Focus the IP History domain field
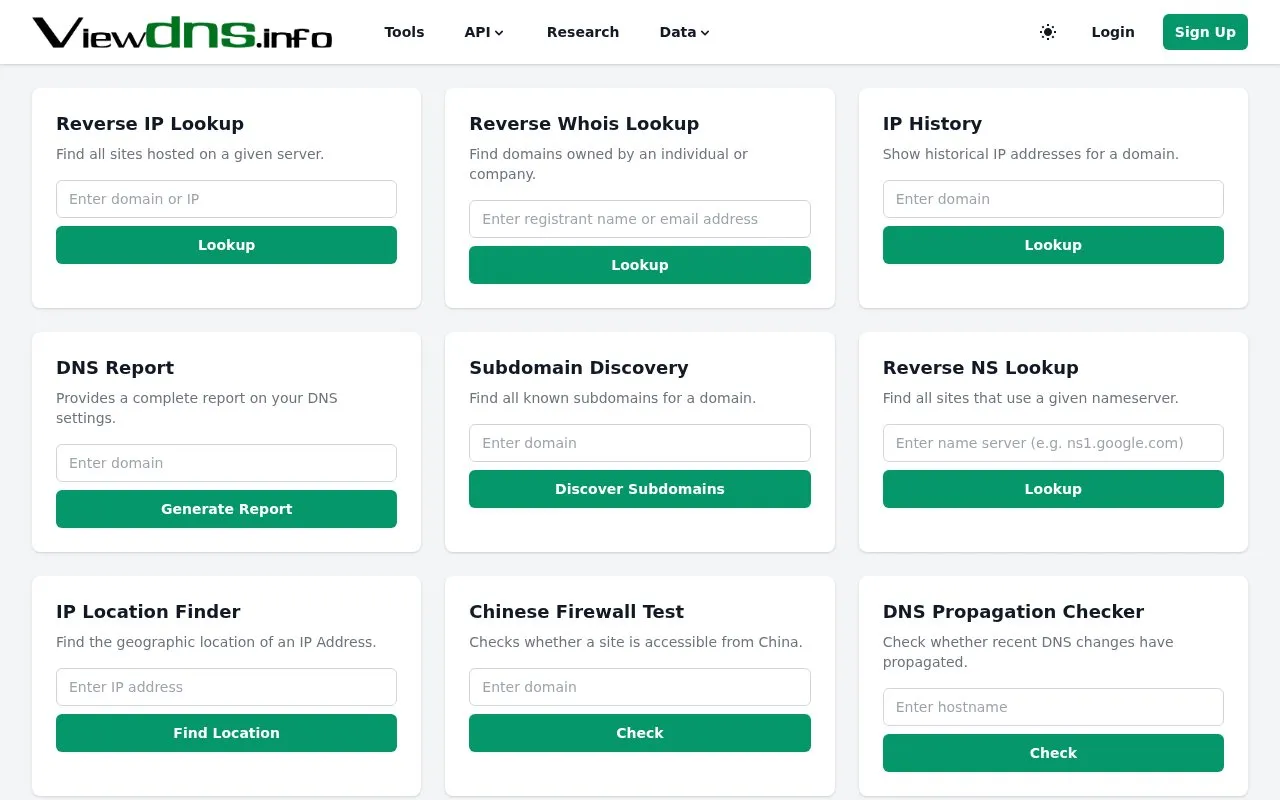 pos(1053,199)
